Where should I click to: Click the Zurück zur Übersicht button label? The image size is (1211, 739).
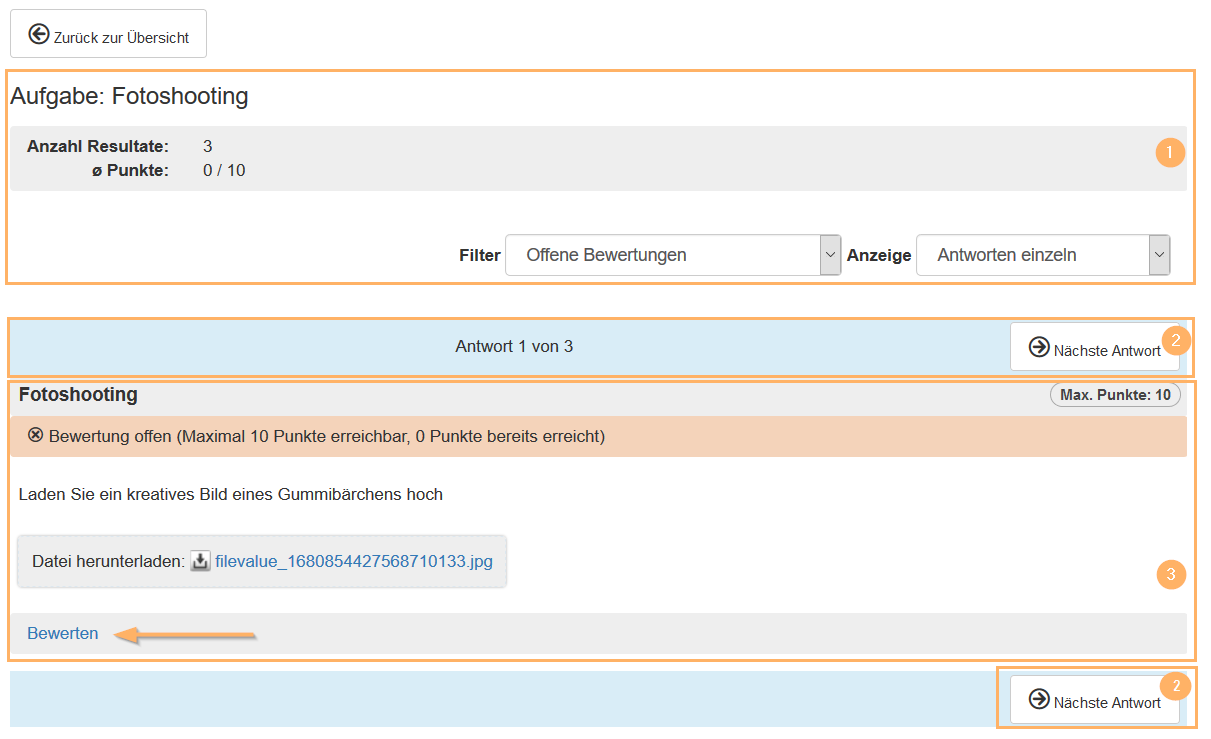pos(121,38)
